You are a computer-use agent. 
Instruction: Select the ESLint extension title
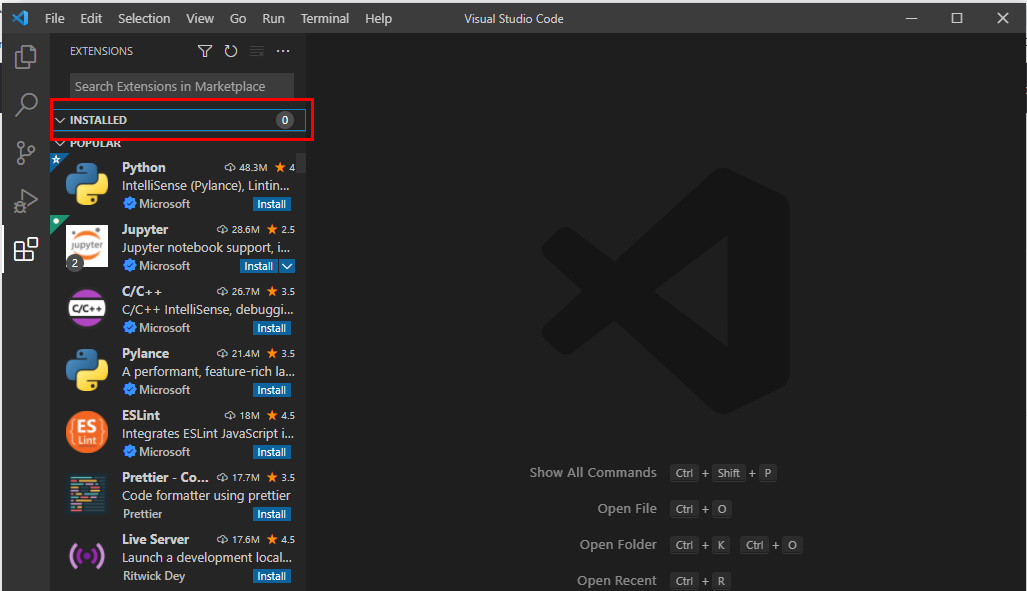click(x=141, y=415)
